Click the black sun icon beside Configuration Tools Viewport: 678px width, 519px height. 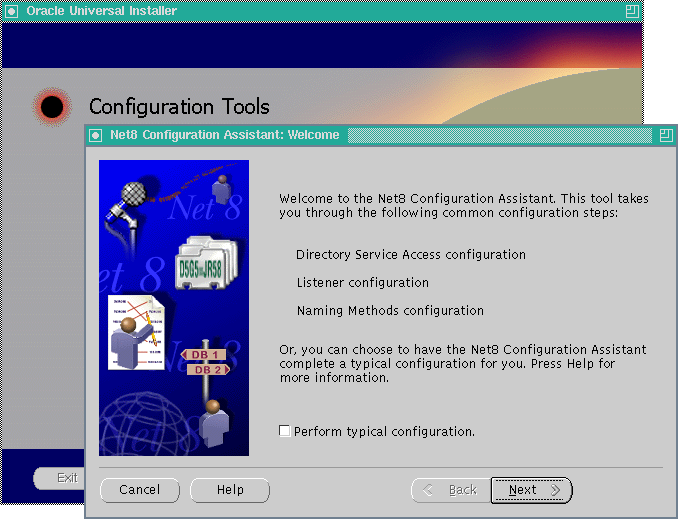[52, 106]
